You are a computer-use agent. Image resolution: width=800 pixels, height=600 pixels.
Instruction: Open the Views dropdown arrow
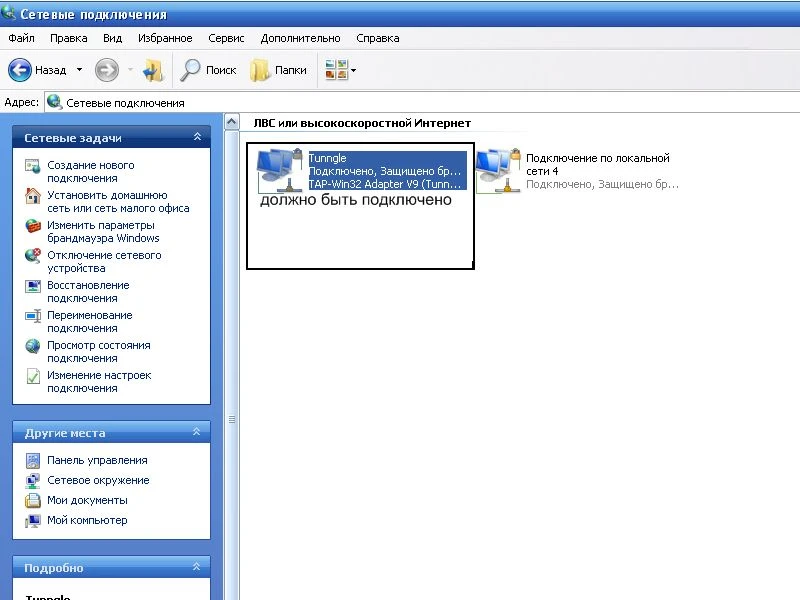(x=354, y=70)
